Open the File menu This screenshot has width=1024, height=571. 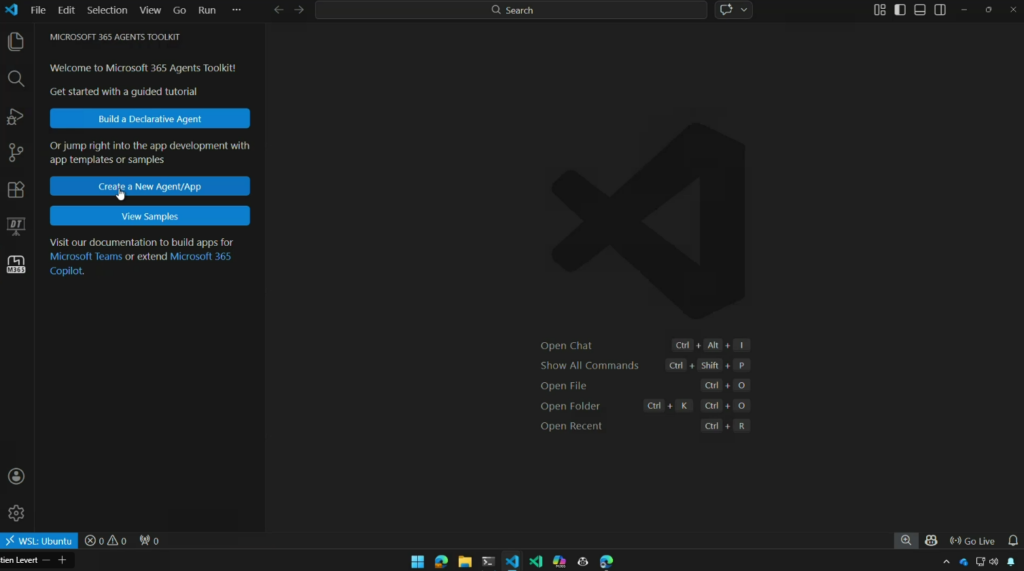[38, 10]
